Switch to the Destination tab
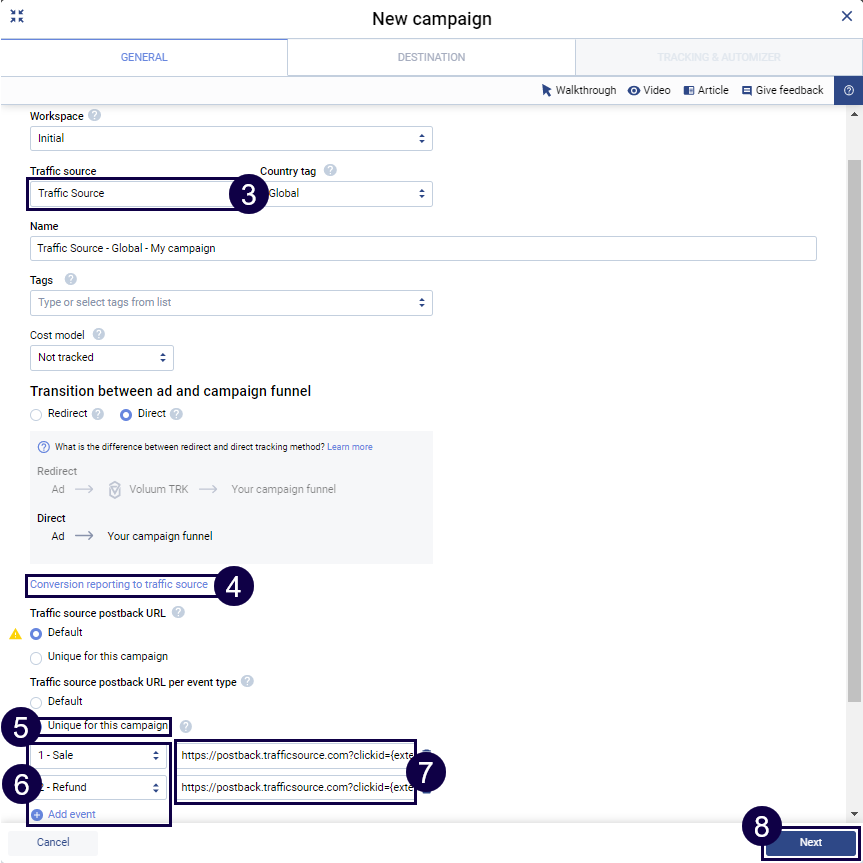863x863 pixels. (x=431, y=57)
